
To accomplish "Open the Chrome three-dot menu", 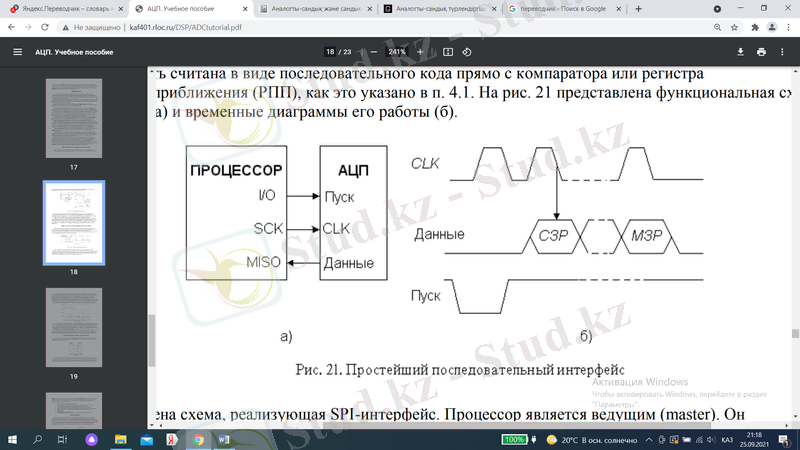I will coord(789,28).
